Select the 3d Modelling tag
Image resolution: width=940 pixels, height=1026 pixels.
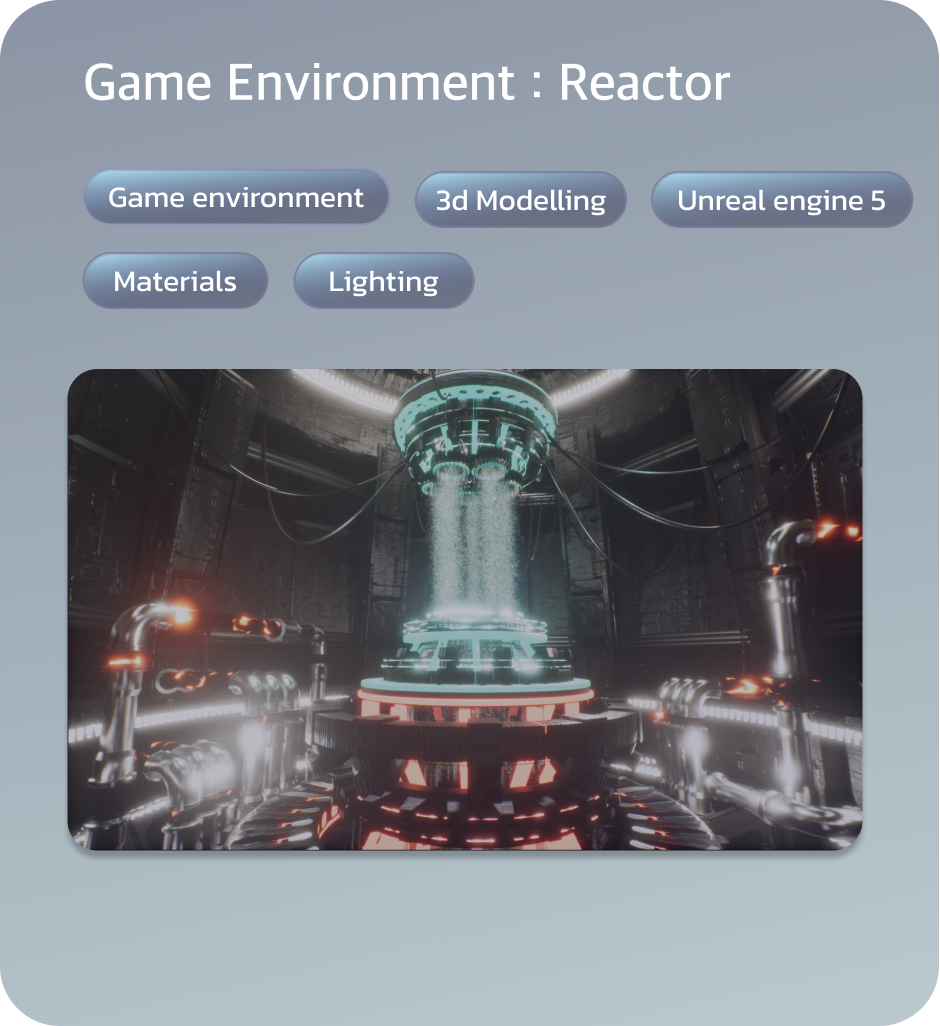pyautogui.click(x=520, y=200)
